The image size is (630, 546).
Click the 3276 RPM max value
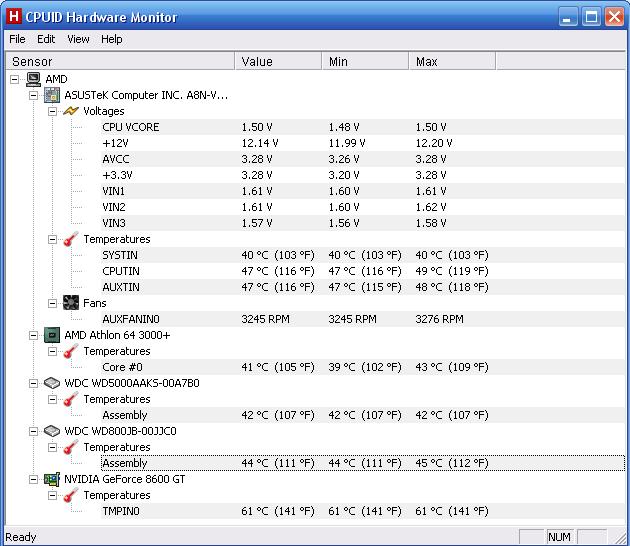click(x=440, y=319)
